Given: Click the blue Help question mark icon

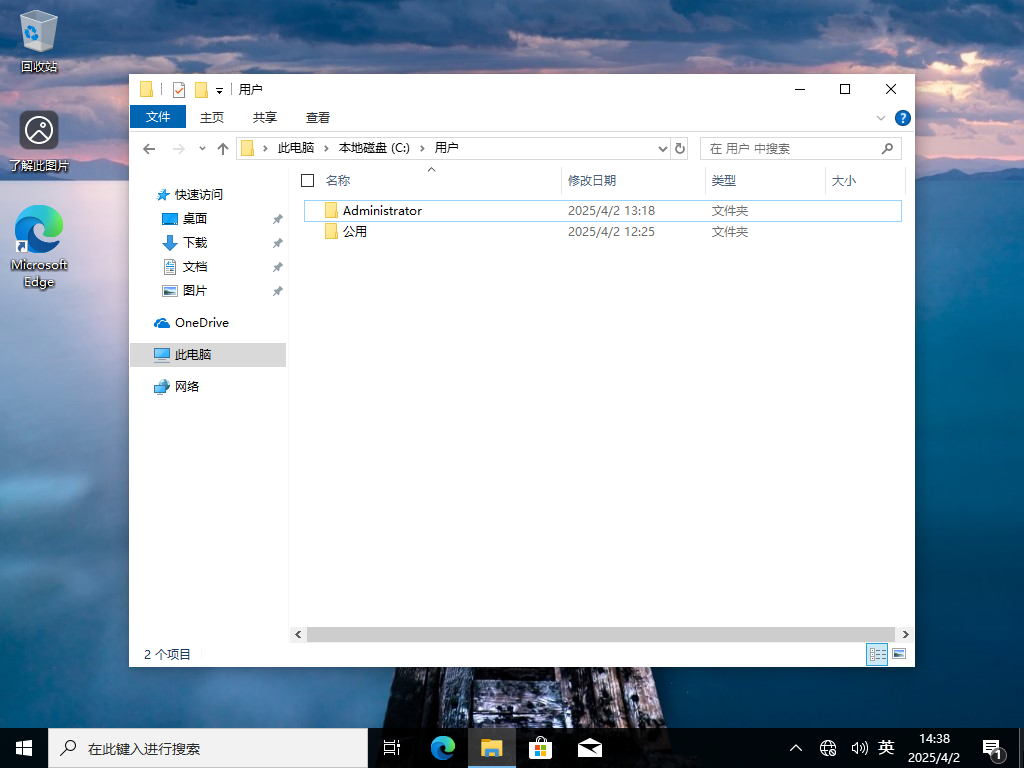Looking at the screenshot, I should pyautogui.click(x=903, y=118).
